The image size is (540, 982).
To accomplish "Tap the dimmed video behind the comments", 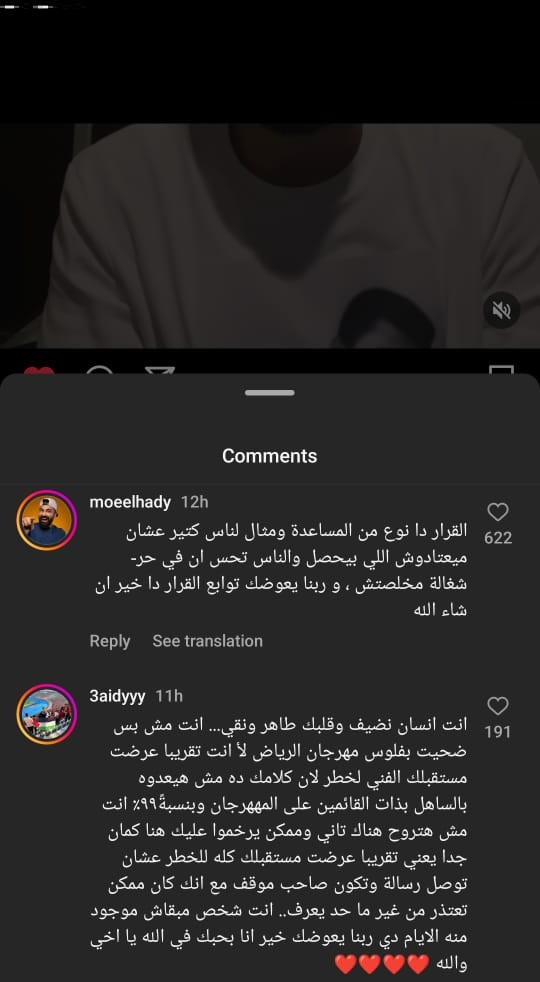I will (270, 235).
